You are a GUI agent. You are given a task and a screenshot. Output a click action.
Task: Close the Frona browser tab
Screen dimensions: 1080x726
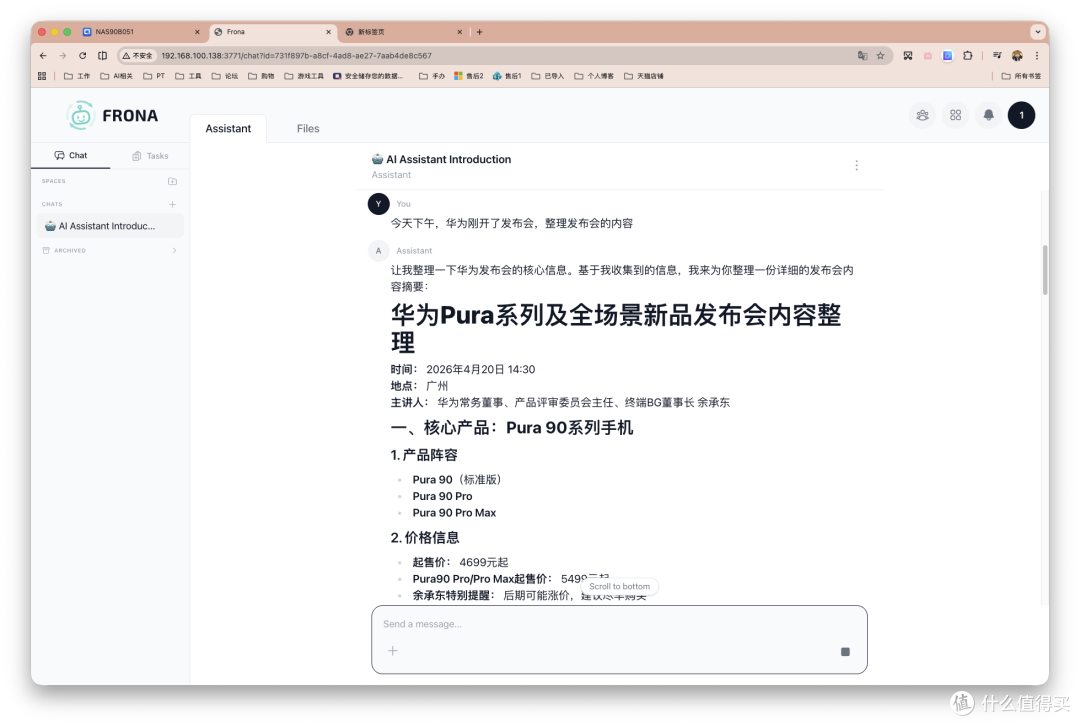pos(329,32)
